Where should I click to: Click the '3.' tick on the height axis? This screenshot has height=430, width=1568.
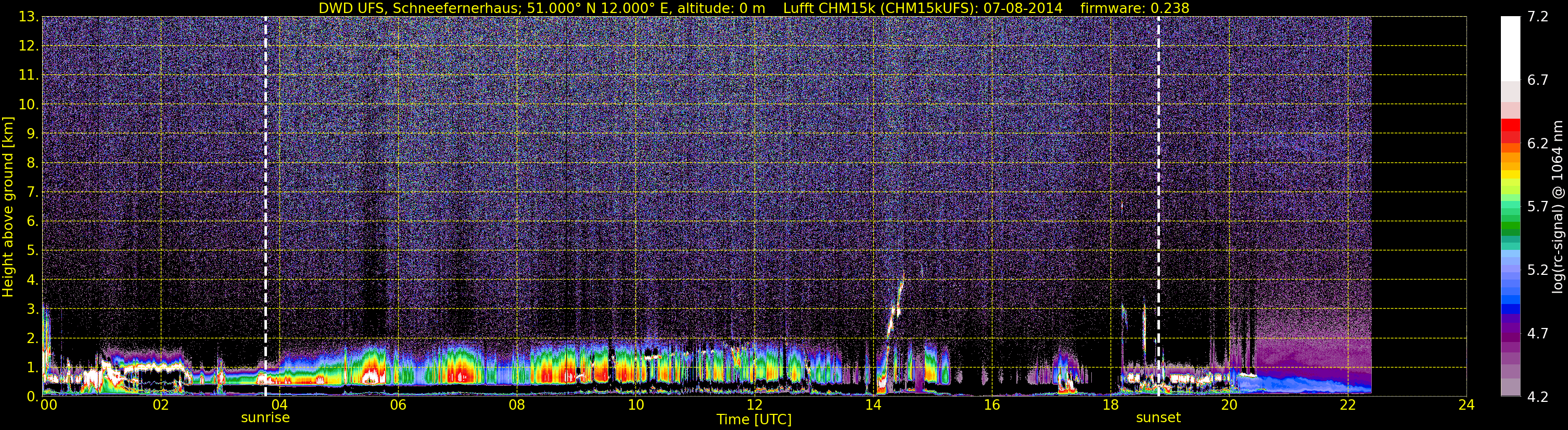[32, 309]
